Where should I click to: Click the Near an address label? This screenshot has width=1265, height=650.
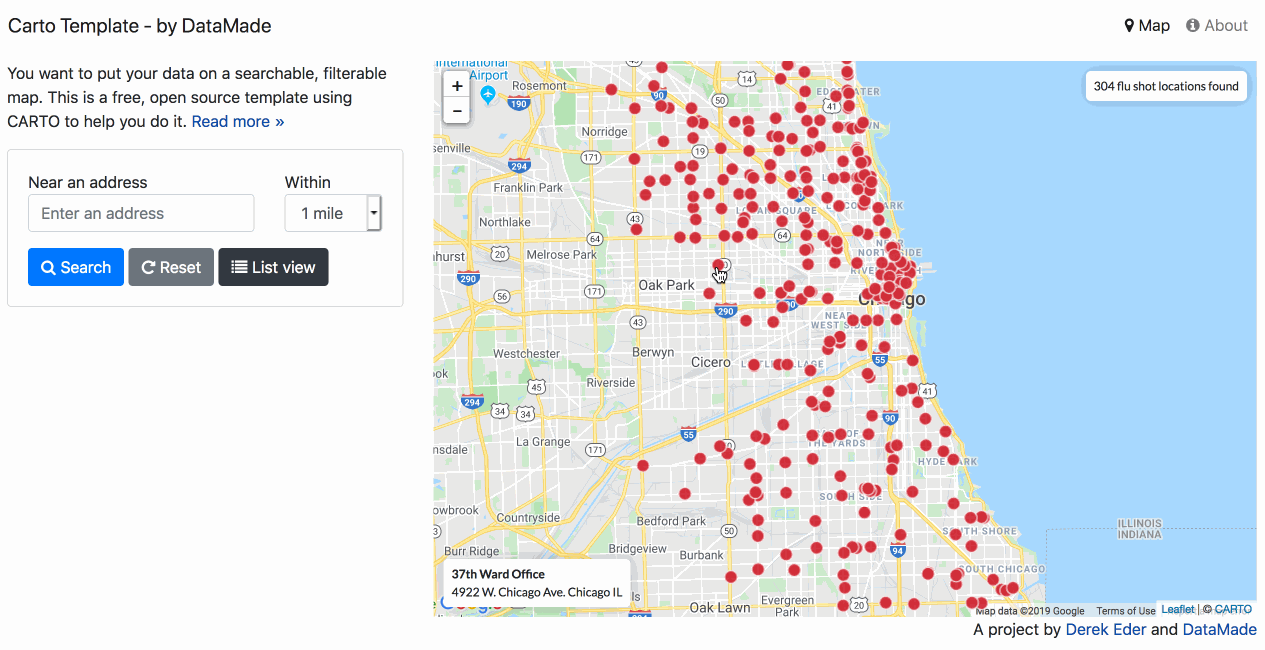[x=88, y=182]
